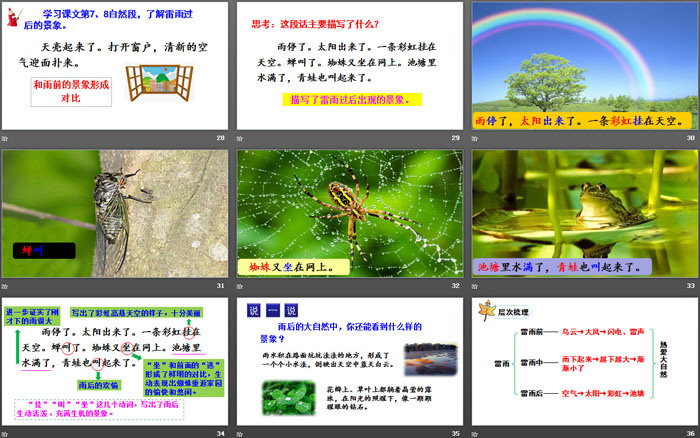Click the slide number label 28
The width and height of the screenshot is (700, 438).
pyautogui.click(x=221, y=138)
